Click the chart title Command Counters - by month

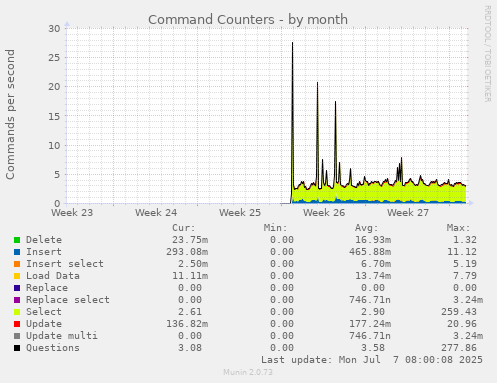click(248, 19)
